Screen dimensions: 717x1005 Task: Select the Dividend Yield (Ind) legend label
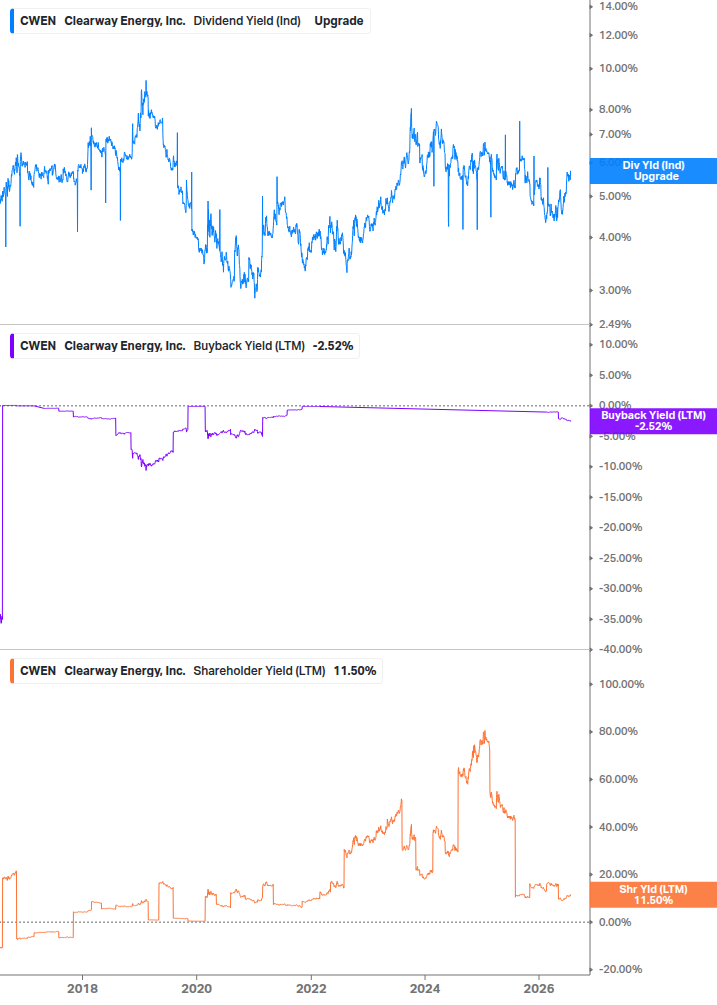[x=247, y=21]
